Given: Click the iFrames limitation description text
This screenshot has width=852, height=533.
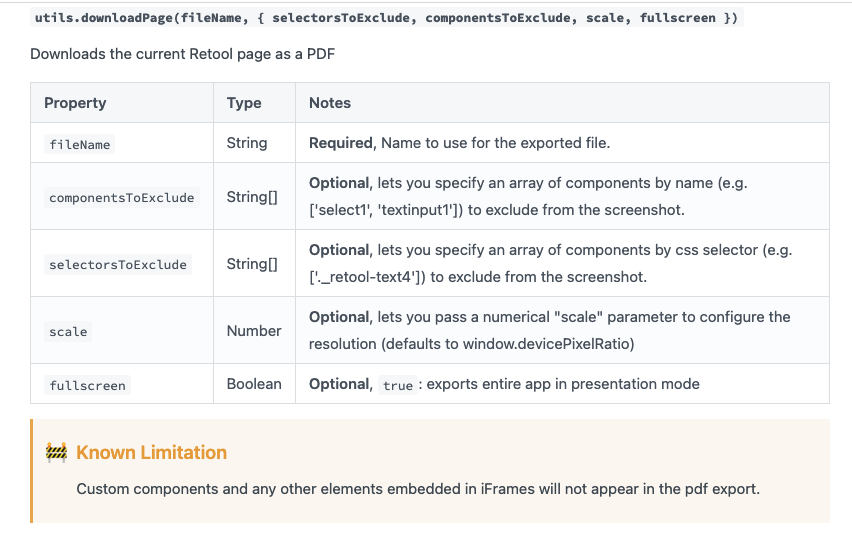Looking at the screenshot, I should coord(418,489).
